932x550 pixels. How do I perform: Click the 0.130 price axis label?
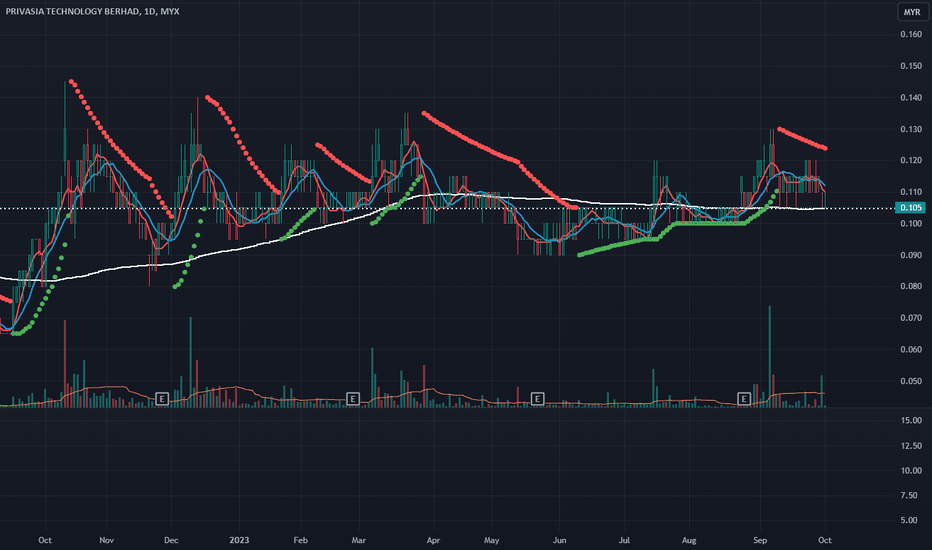911,129
